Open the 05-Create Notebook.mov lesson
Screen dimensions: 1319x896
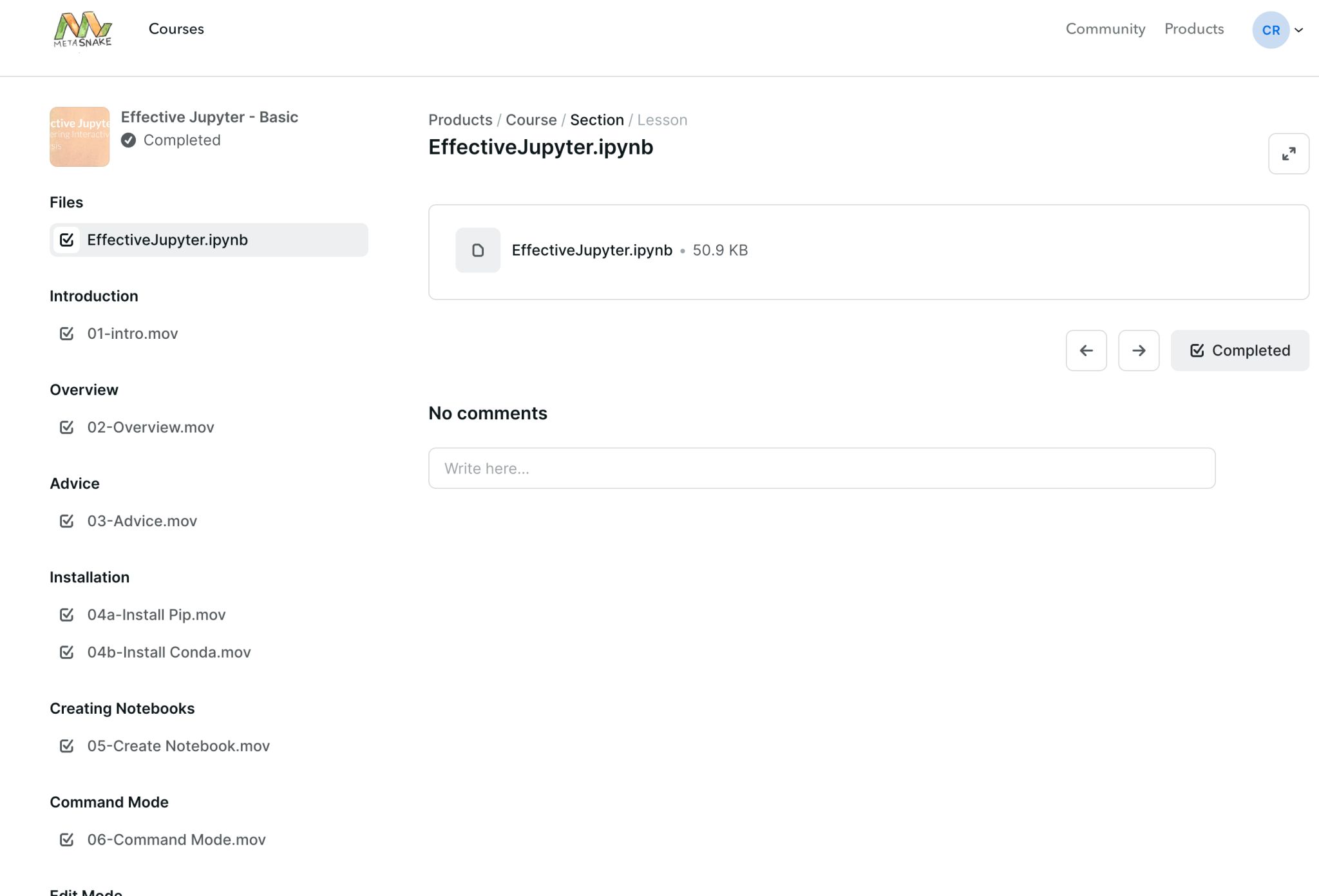tap(178, 746)
